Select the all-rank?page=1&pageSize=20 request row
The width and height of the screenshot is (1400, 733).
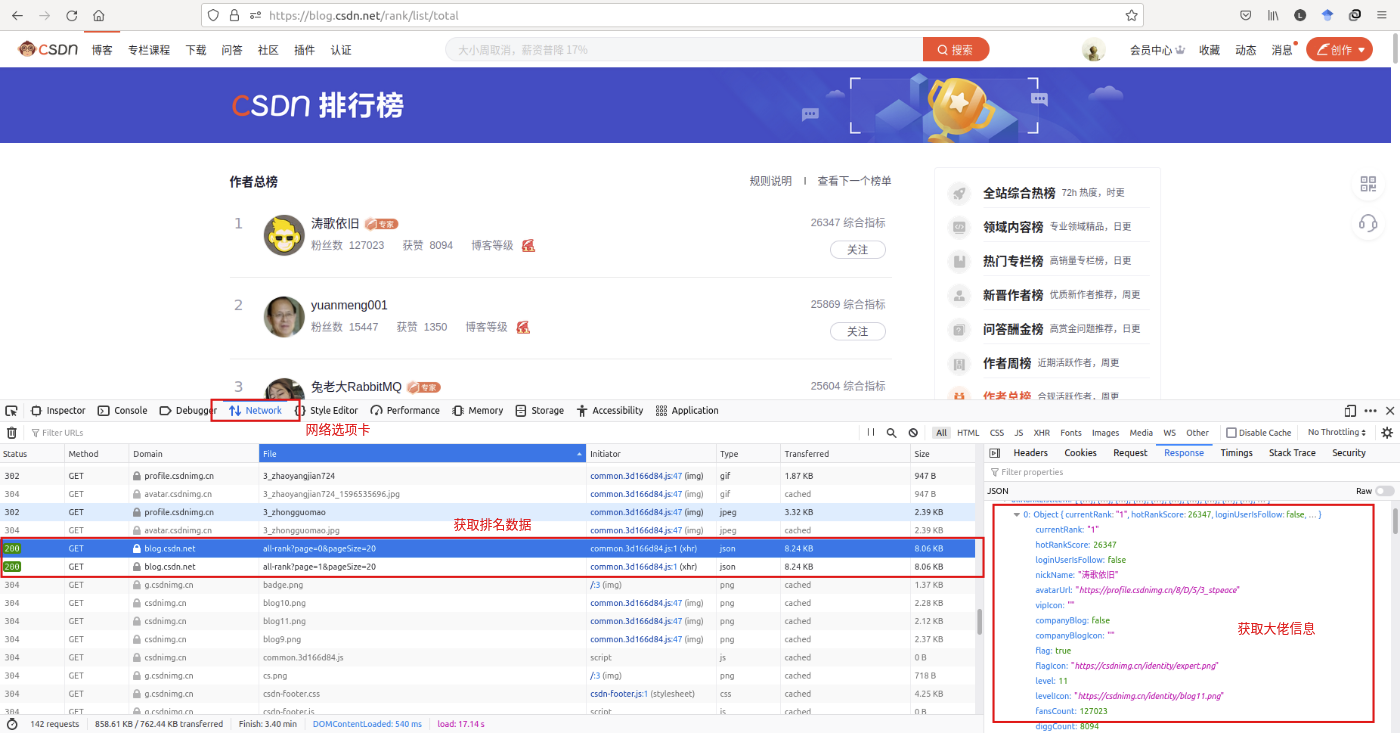[x=488, y=566]
